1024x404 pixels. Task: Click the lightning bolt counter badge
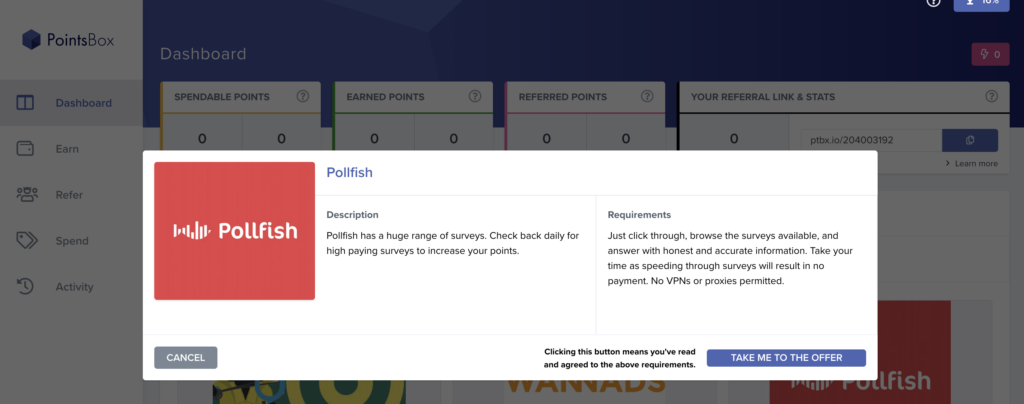tap(991, 55)
